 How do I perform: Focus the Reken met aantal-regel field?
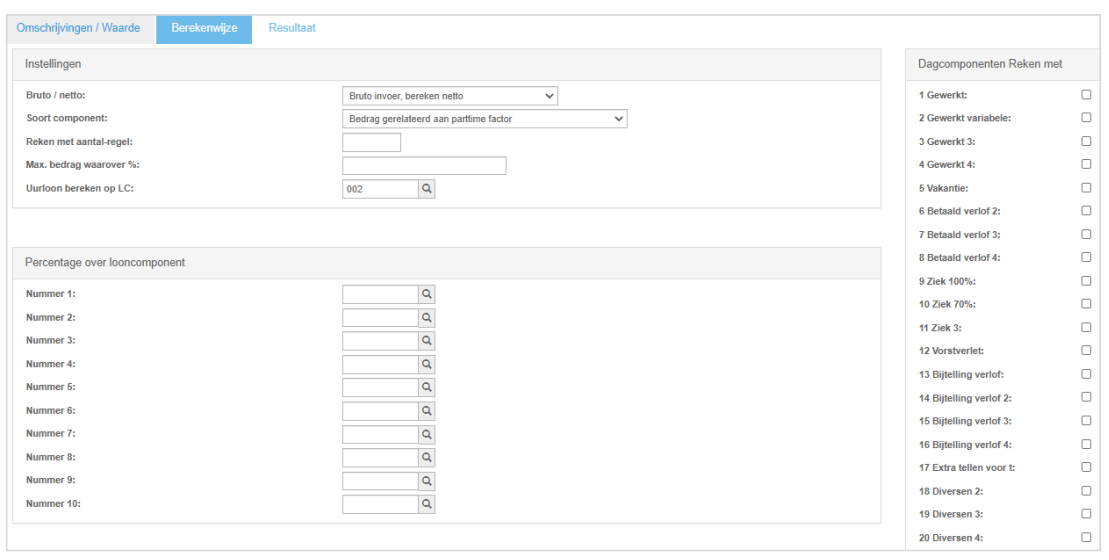[371, 142]
